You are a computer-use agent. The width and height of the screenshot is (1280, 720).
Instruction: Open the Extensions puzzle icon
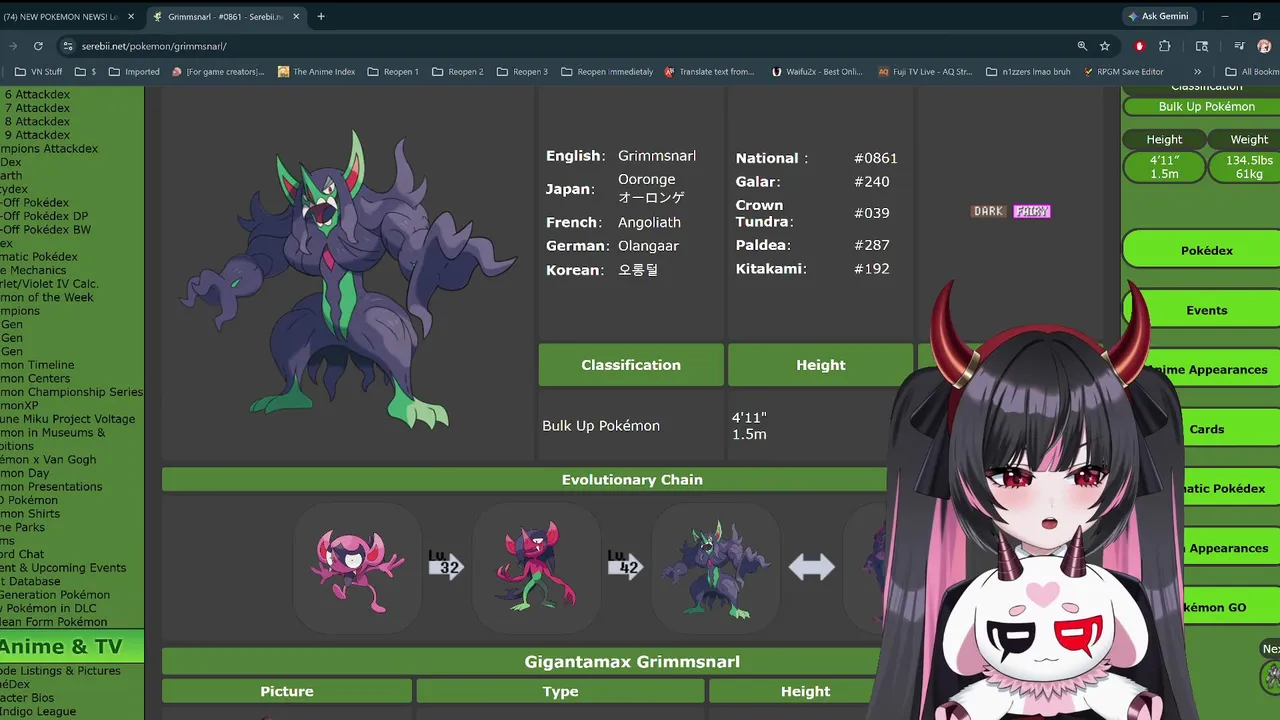1165,46
